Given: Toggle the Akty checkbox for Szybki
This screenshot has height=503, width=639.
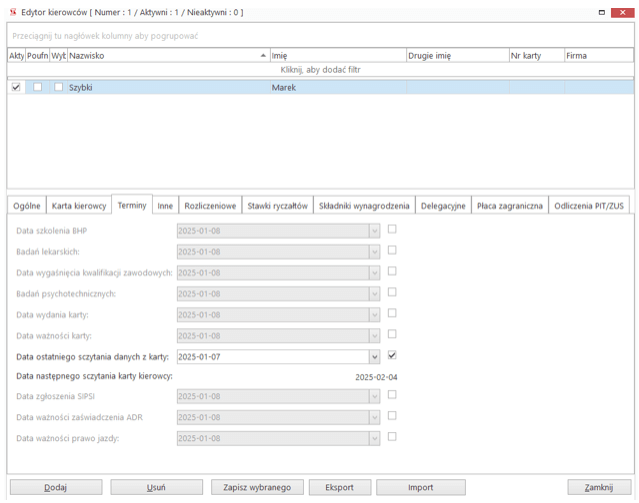Looking at the screenshot, I should pyautogui.click(x=15, y=88).
